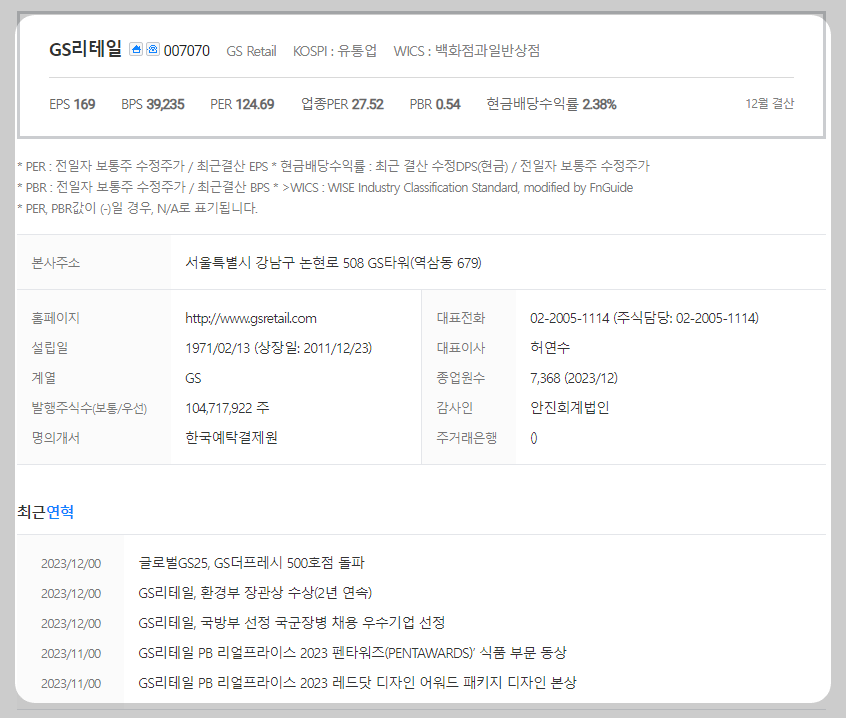Select the 발행주식수(보통/우선) row label
846x718 pixels.
(x=89, y=408)
